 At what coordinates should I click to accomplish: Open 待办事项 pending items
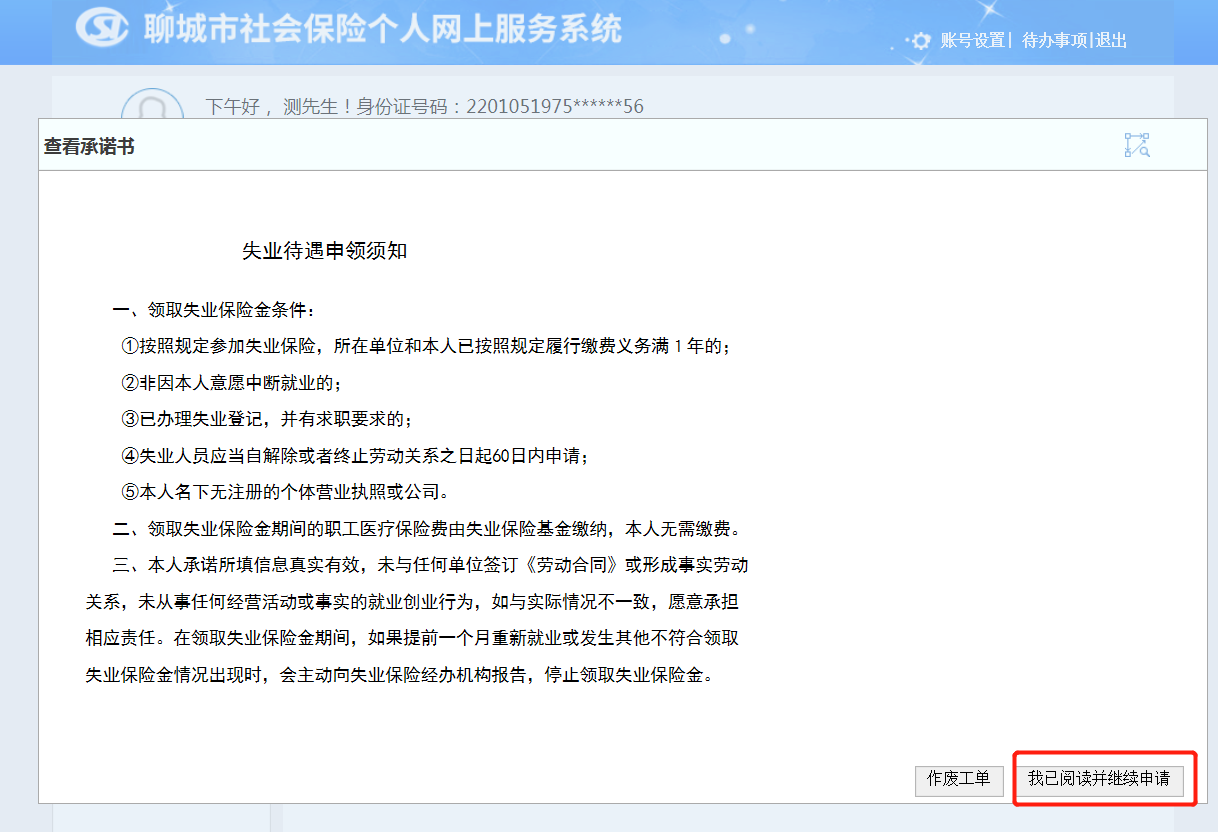(1054, 41)
